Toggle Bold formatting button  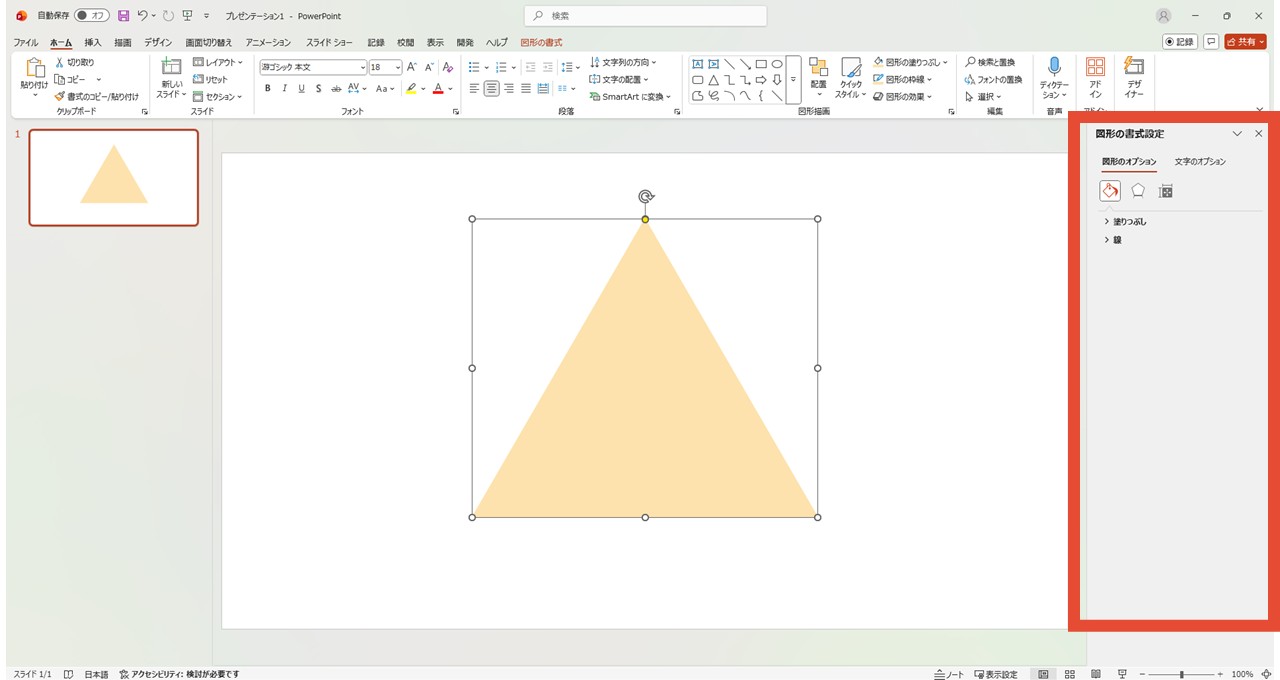pyautogui.click(x=268, y=89)
